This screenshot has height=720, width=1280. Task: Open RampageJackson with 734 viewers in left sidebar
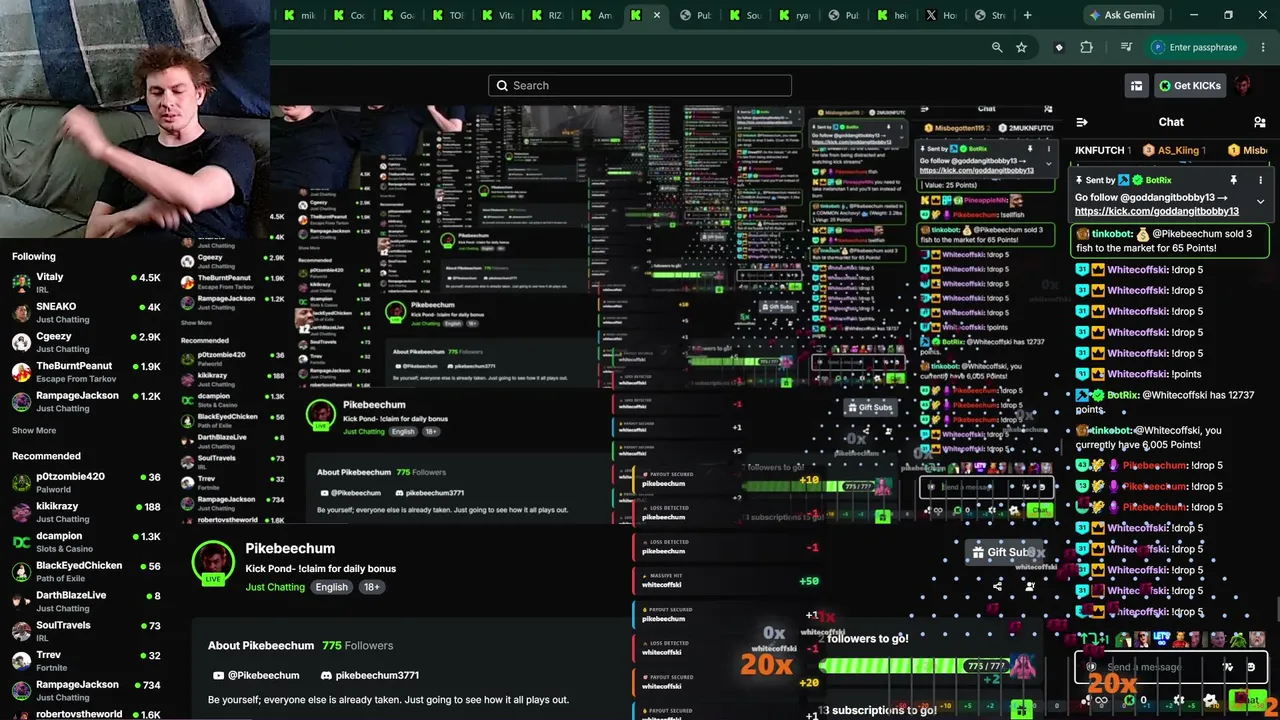click(85, 690)
